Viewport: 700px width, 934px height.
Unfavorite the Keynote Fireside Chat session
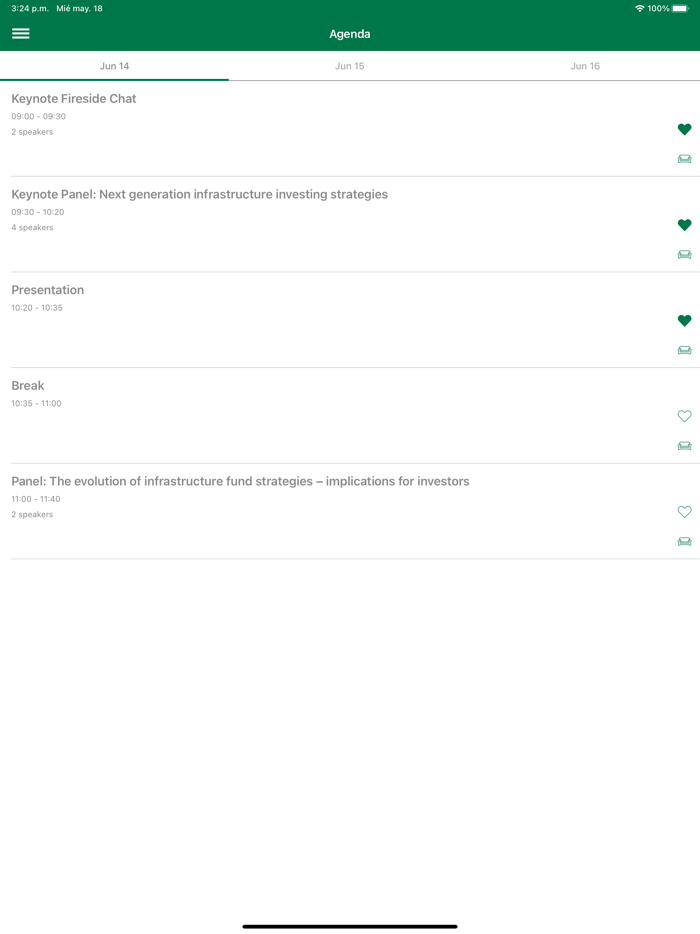point(684,129)
